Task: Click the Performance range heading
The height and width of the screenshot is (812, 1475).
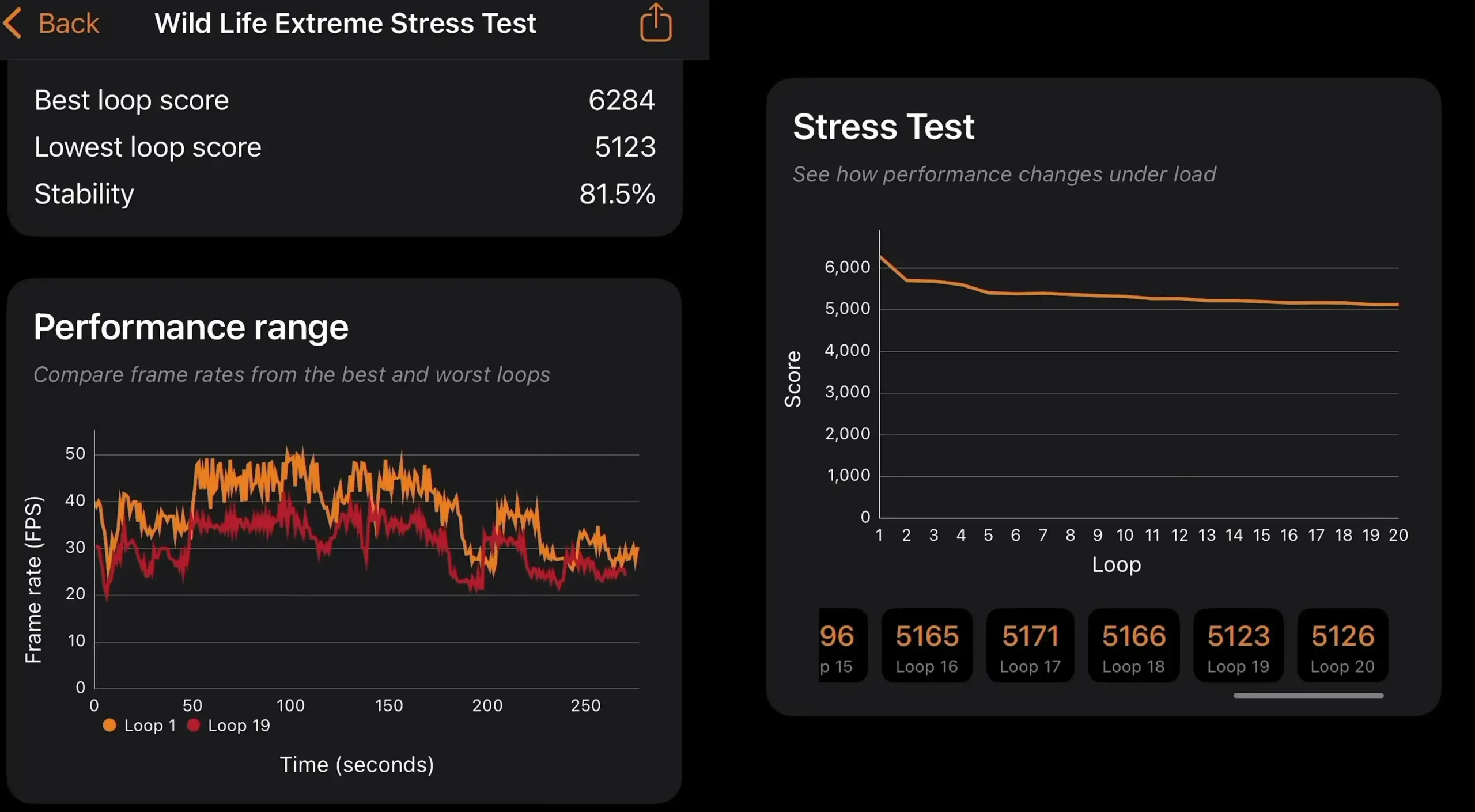Action: (191, 328)
